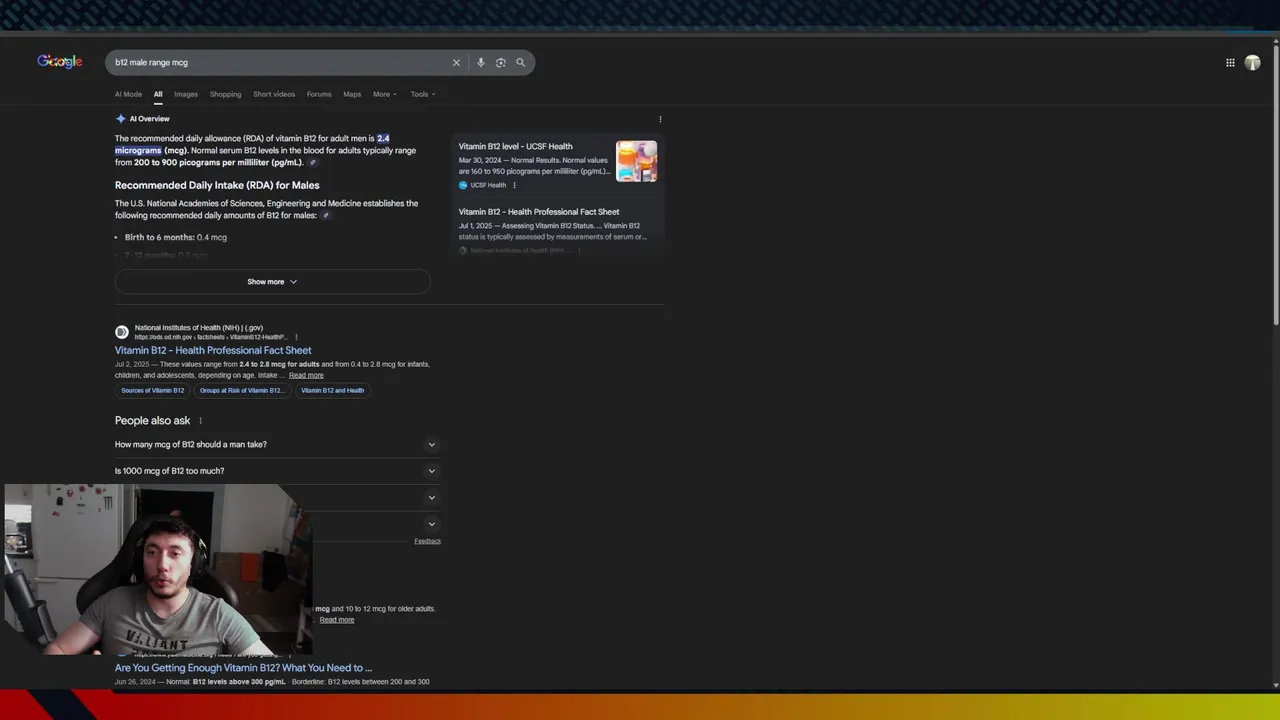Open NIH result three-dot menu
The image size is (1280, 720).
click(x=296, y=337)
